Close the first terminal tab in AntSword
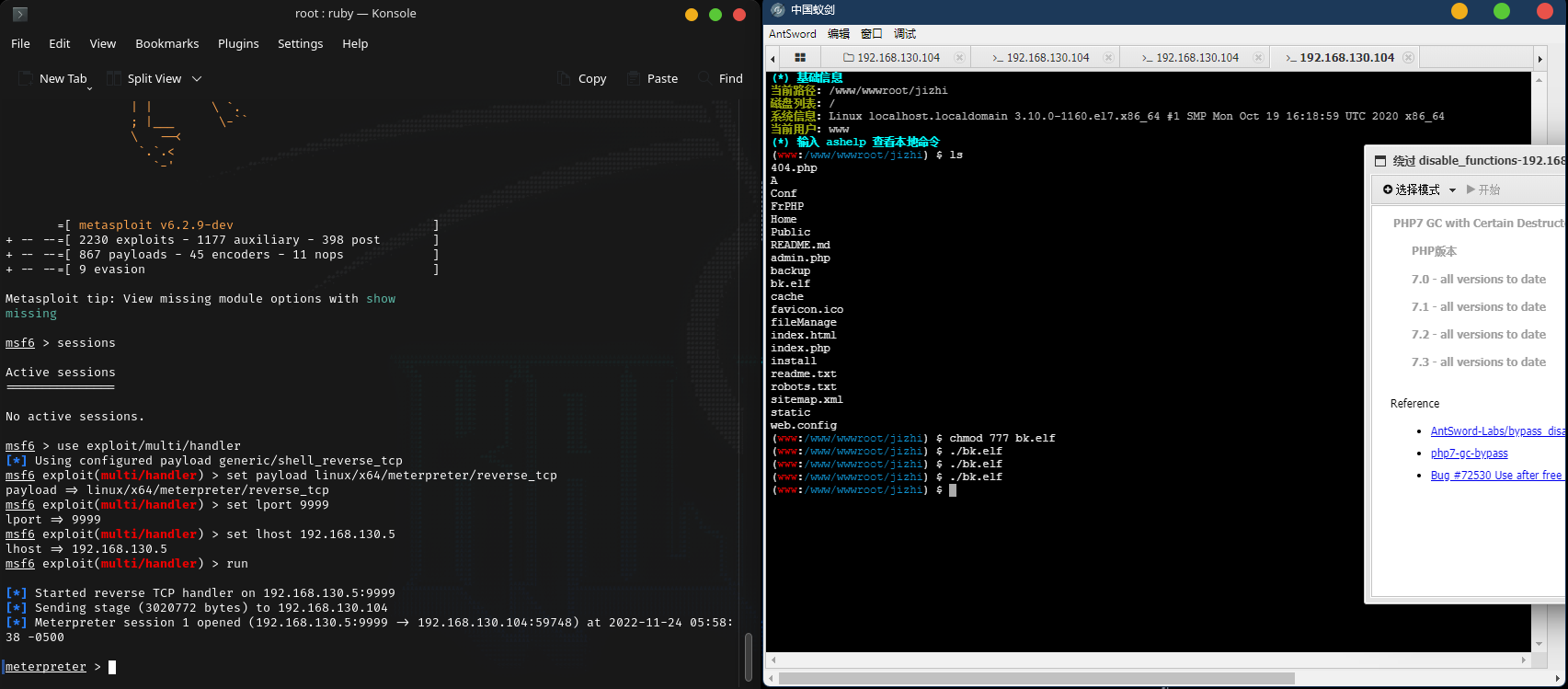Screen dimensions: 1568x689 pyautogui.click(x=1108, y=57)
